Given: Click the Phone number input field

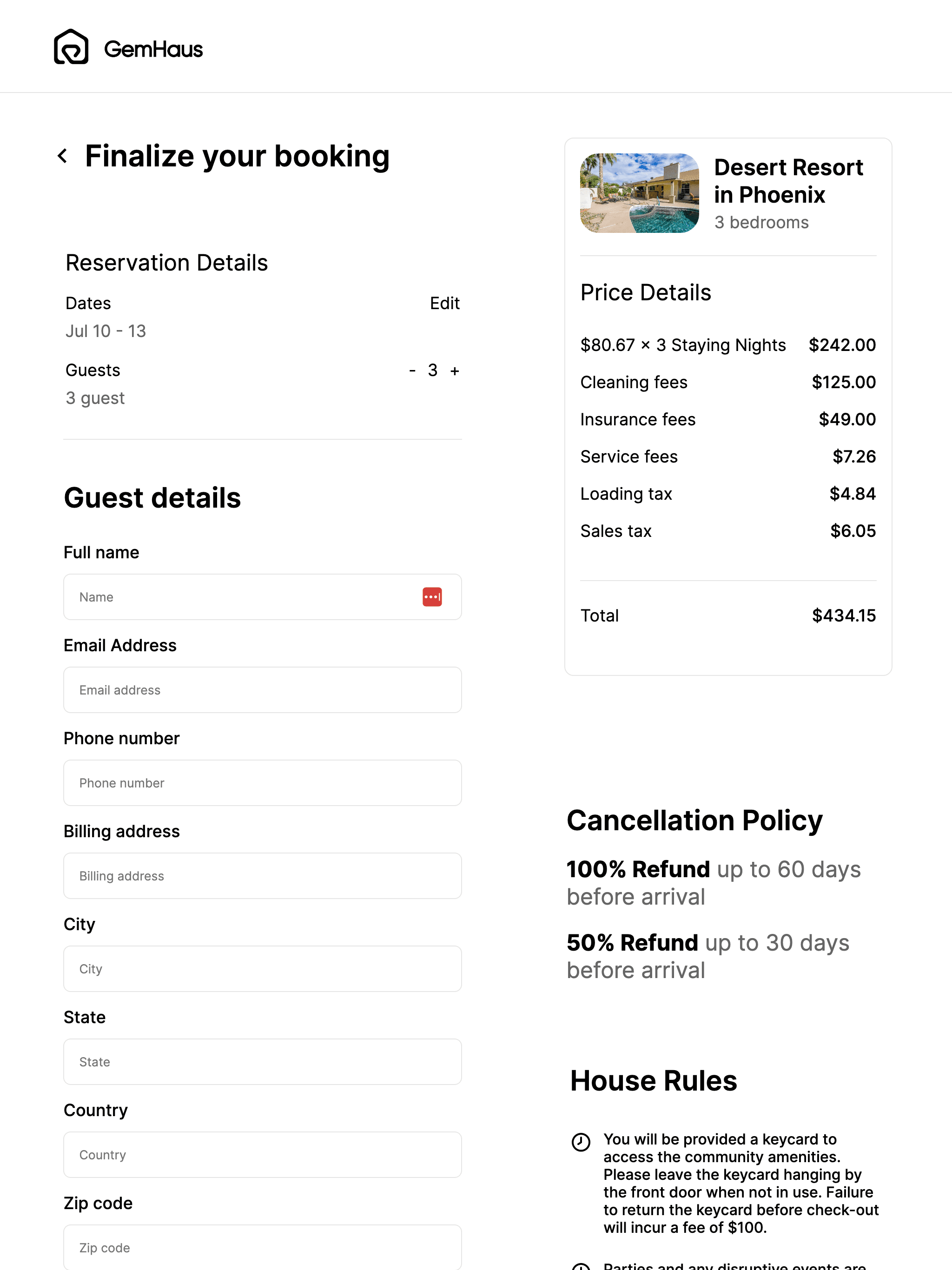Looking at the screenshot, I should [x=263, y=783].
